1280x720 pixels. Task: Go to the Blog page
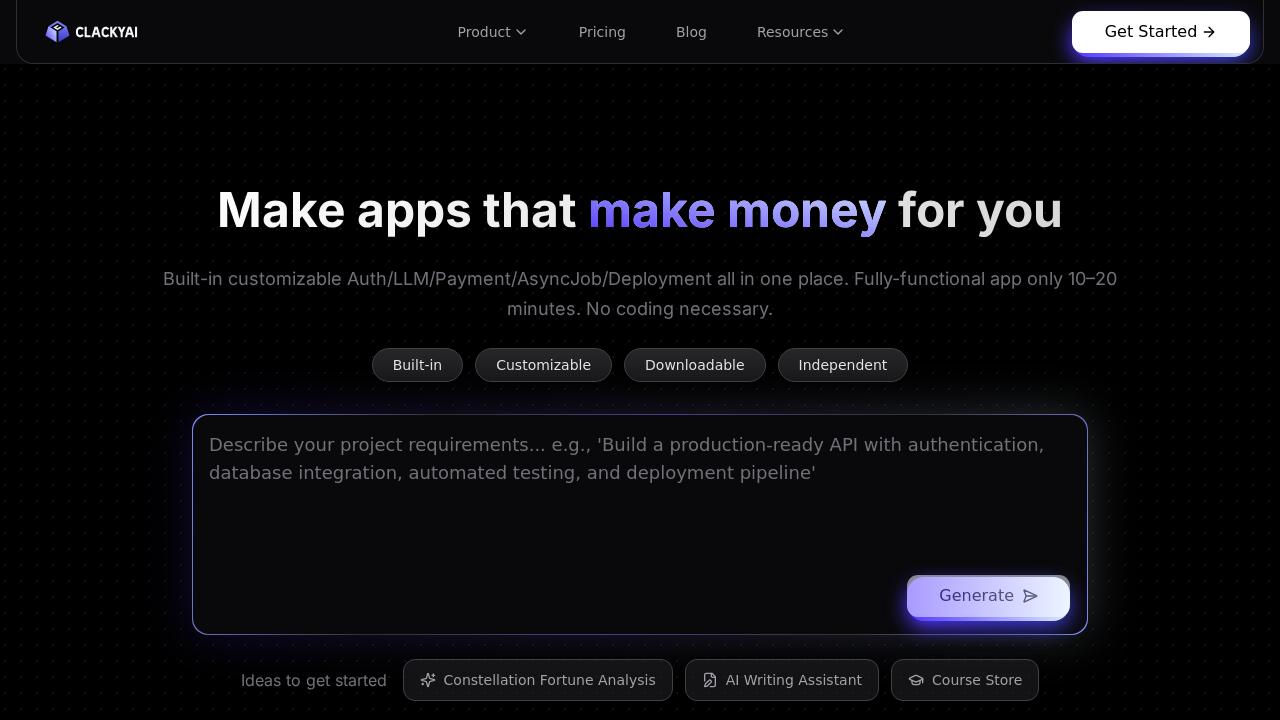coord(691,32)
